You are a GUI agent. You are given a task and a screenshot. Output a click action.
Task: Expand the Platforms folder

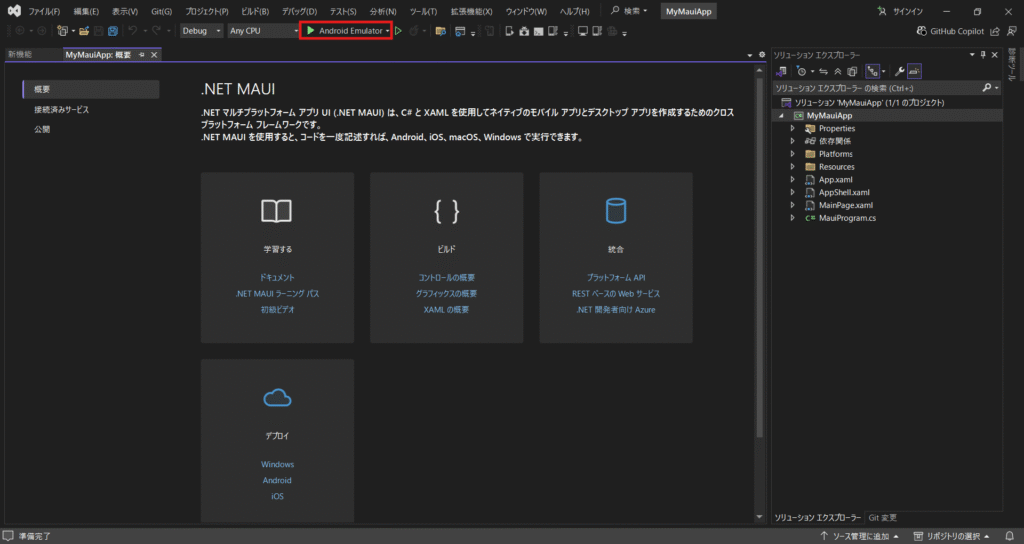click(793, 154)
